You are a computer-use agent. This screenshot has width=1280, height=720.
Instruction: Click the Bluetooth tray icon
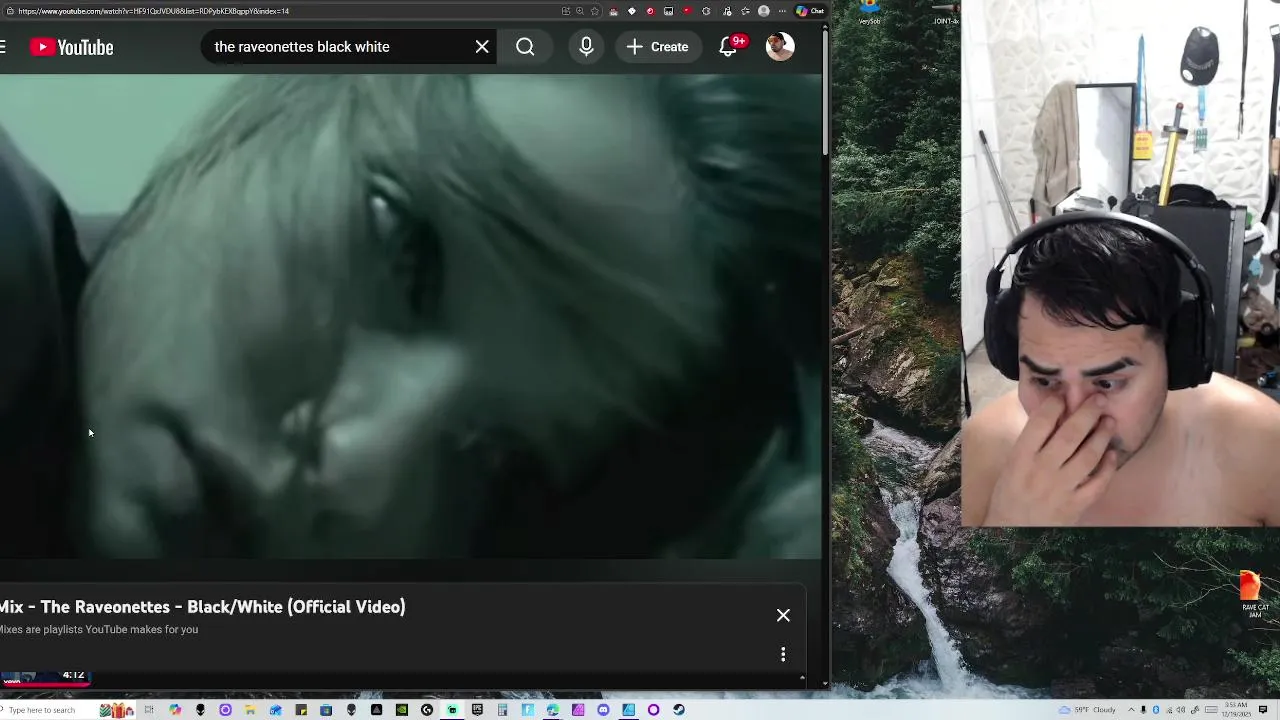pyautogui.click(x=1156, y=710)
